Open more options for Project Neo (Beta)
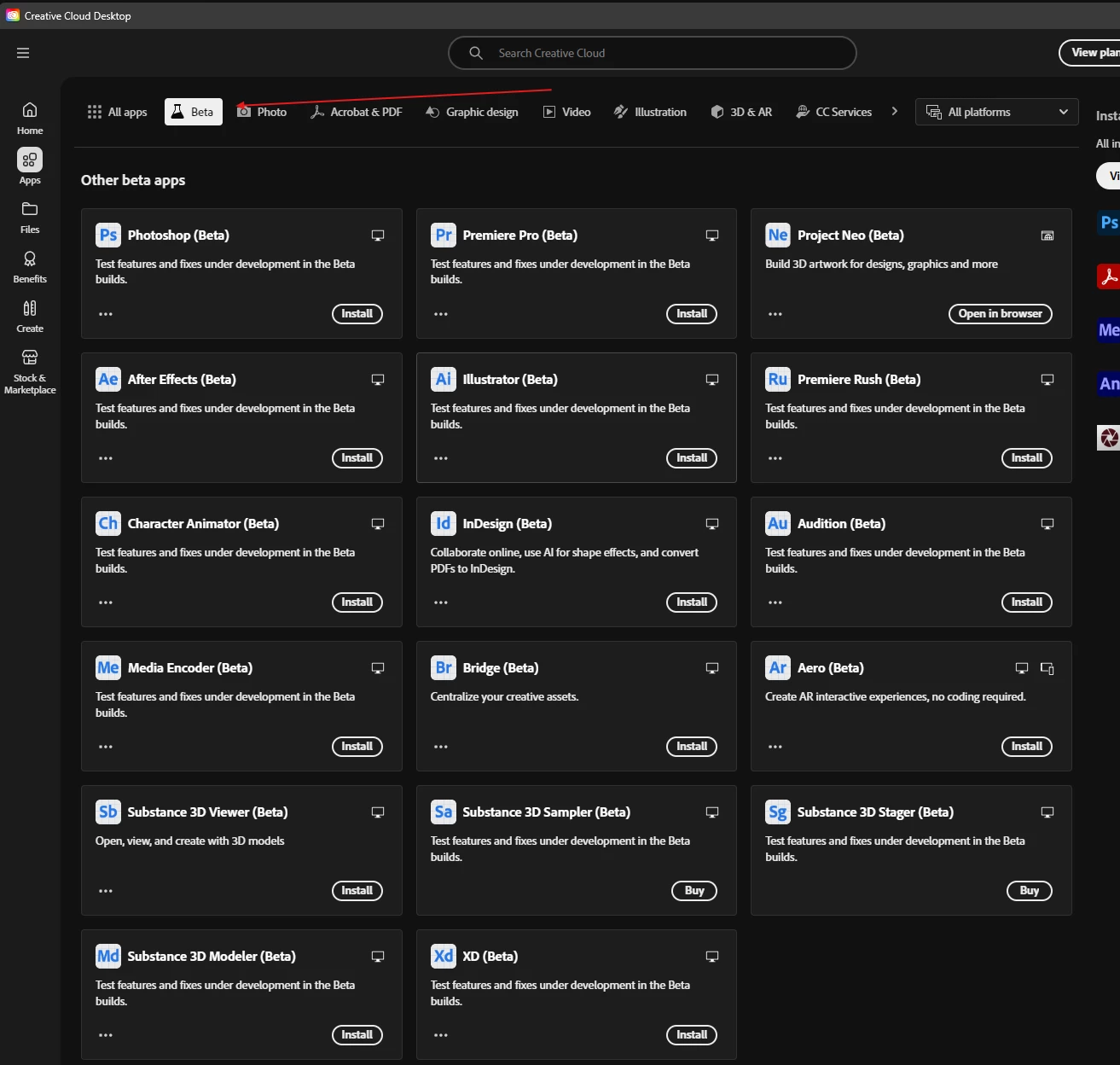 coord(775,314)
